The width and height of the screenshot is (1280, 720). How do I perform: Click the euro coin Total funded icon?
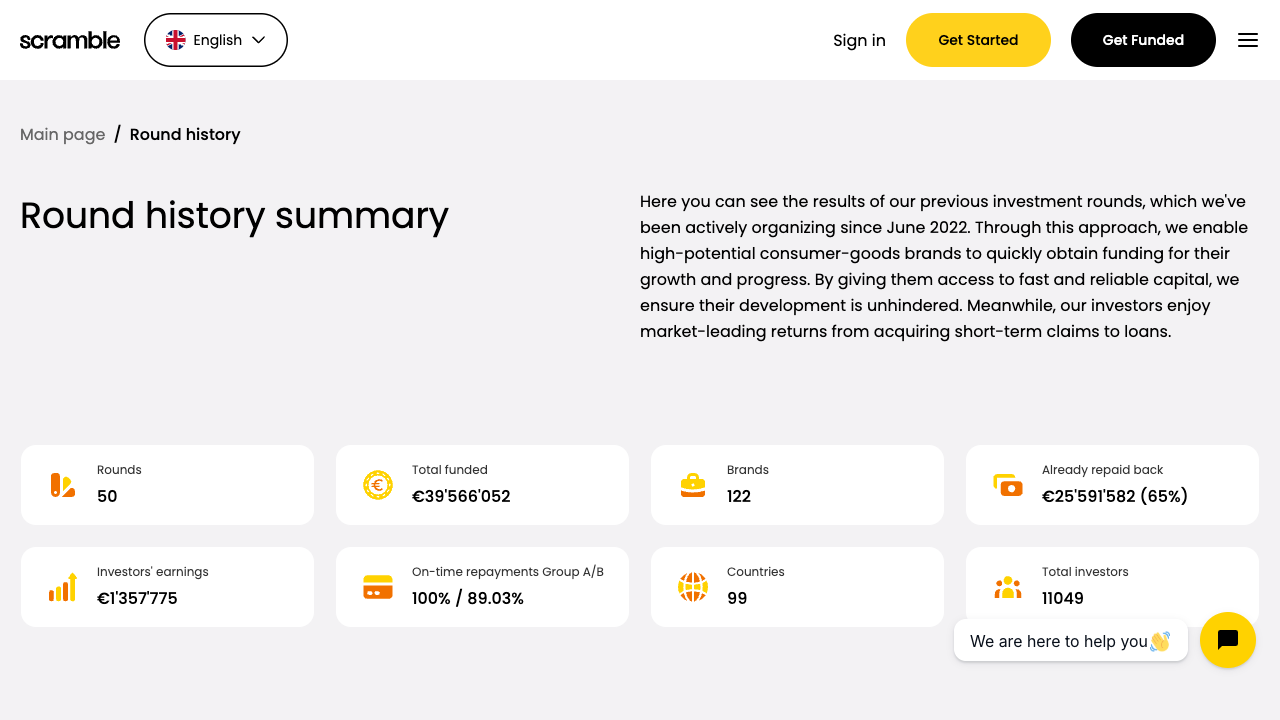(378, 484)
